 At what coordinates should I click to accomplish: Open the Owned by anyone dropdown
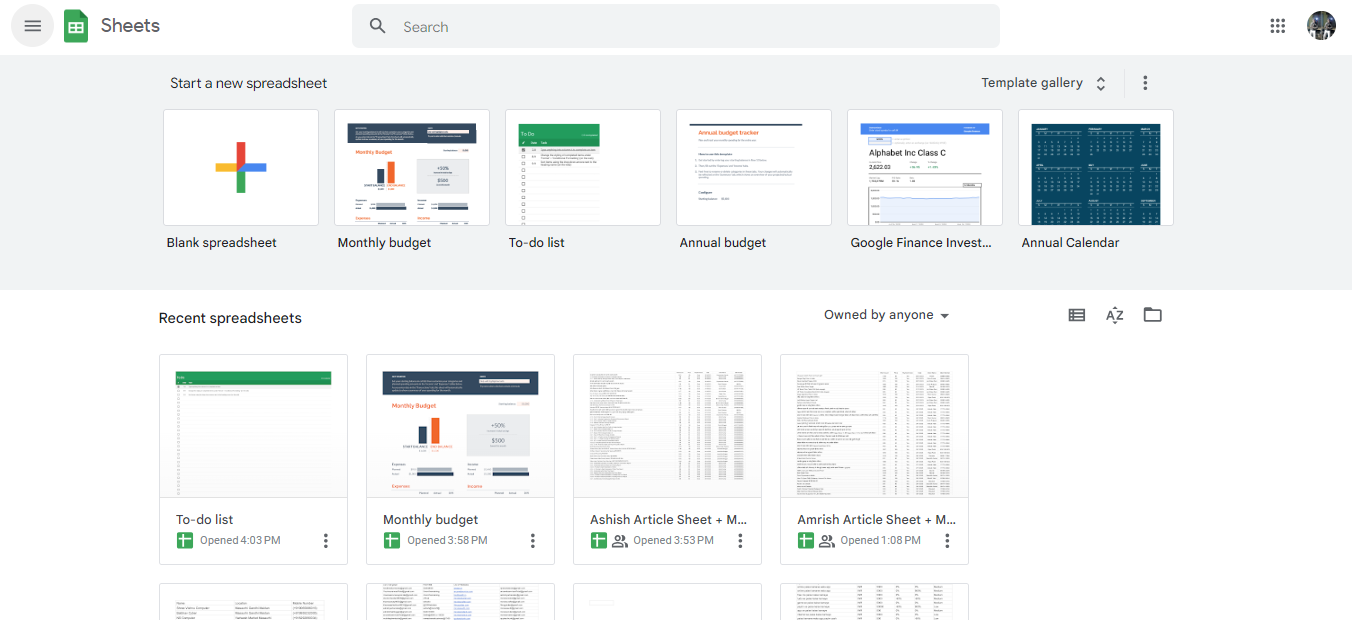(887, 315)
